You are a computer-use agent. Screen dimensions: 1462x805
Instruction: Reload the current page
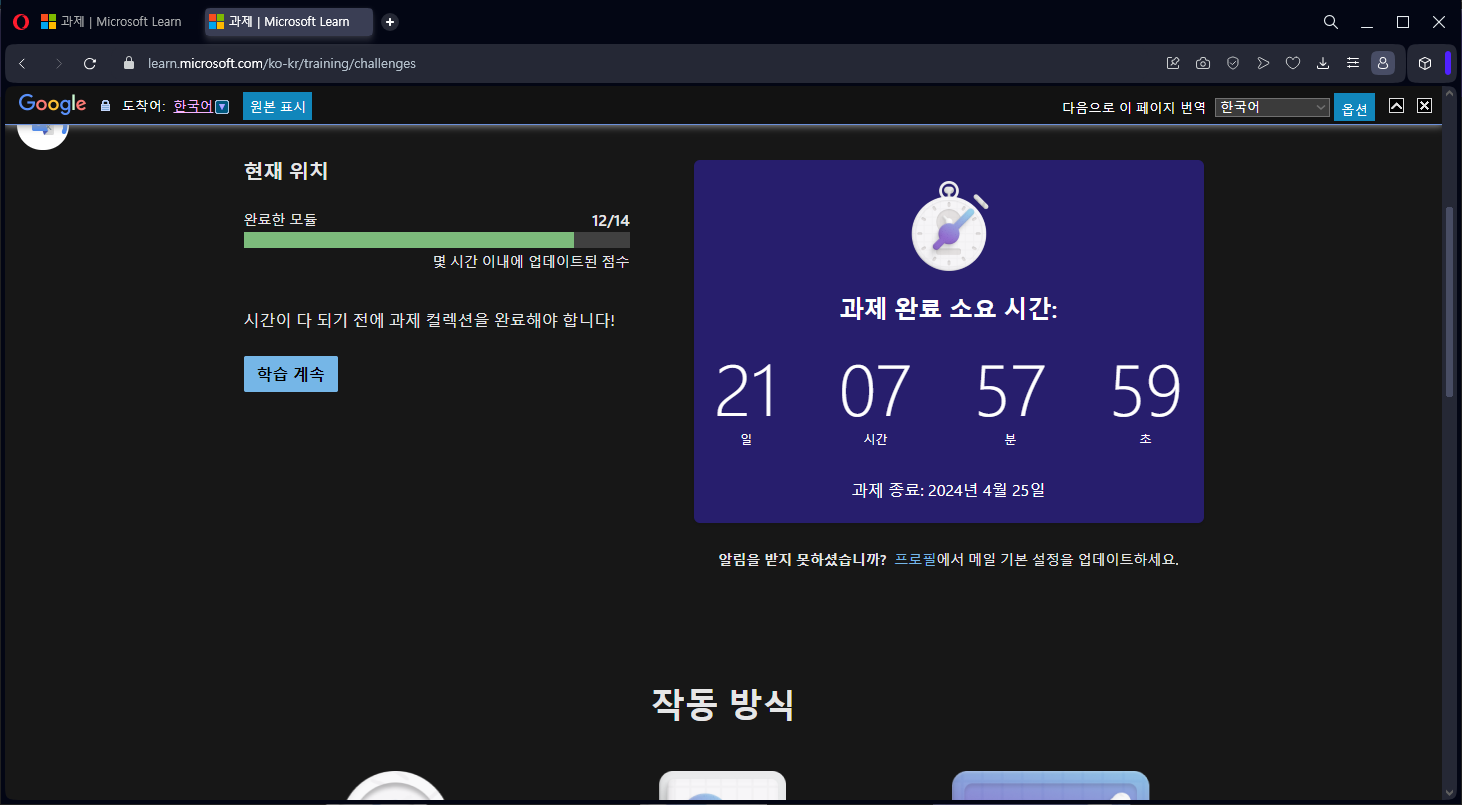[90, 63]
